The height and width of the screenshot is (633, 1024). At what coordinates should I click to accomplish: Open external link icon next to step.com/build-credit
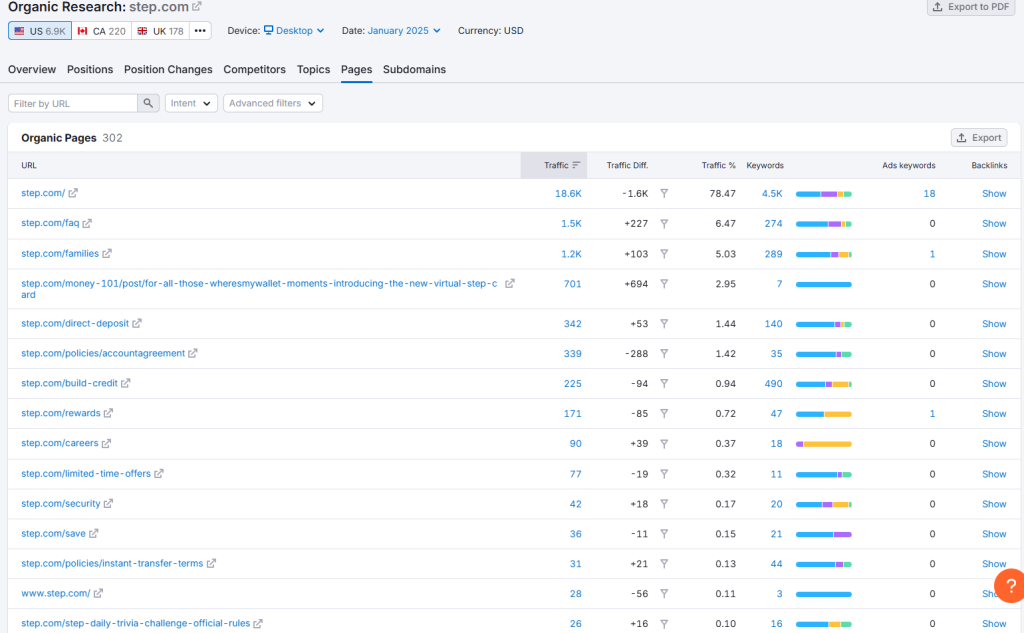(x=126, y=383)
